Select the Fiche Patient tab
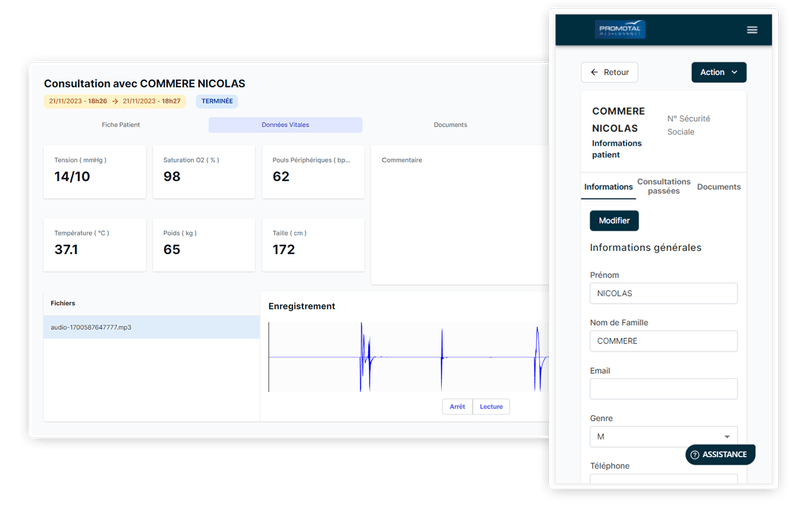The height and width of the screenshot is (510, 800). point(121,125)
